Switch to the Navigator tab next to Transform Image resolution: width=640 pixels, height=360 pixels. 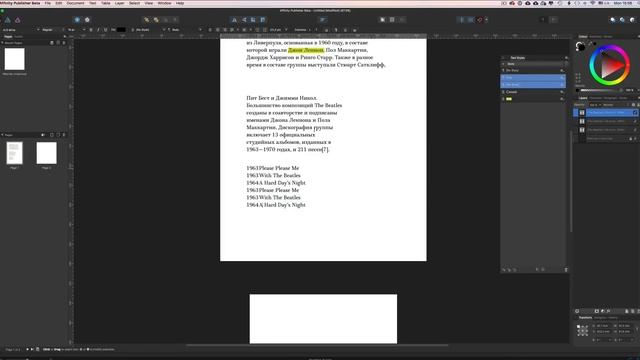(600, 318)
